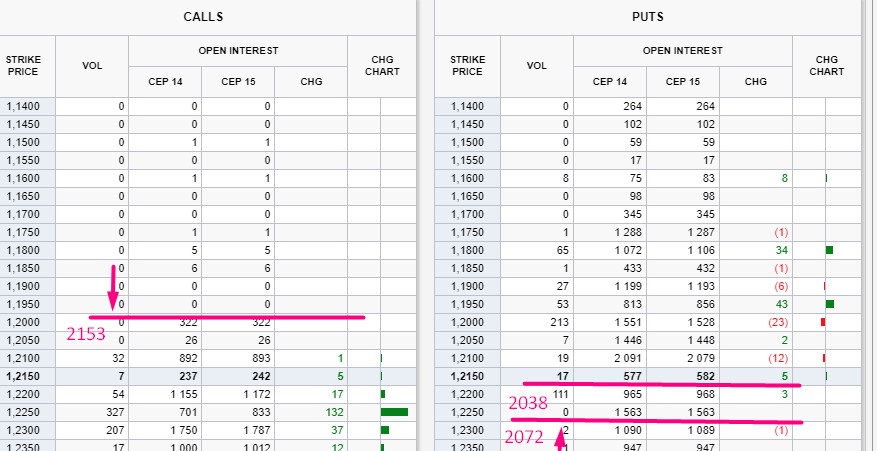Image resolution: width=877 pixels, height=451 pixels.
Task: Select strike 1,2000 in the PUTS table
Action: click(x=468, y=322)
